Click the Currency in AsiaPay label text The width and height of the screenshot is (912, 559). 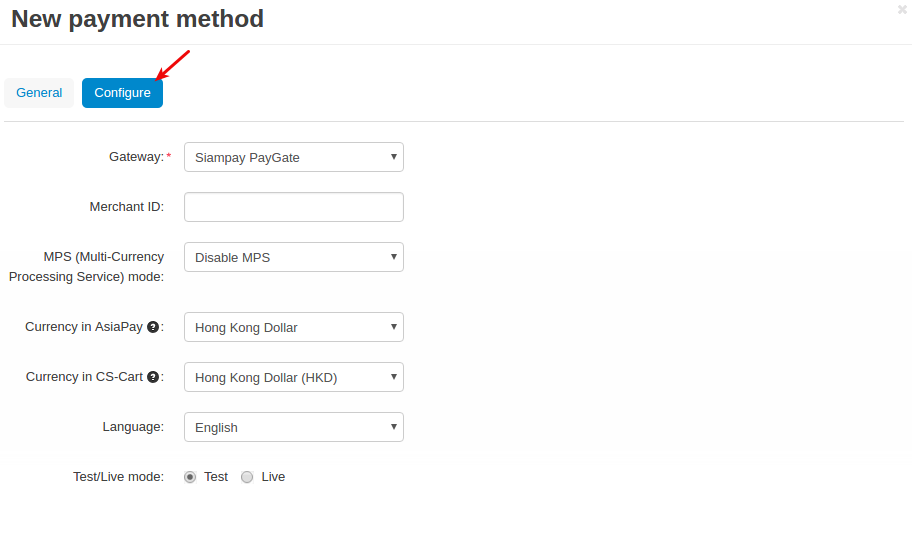(84, 327)
